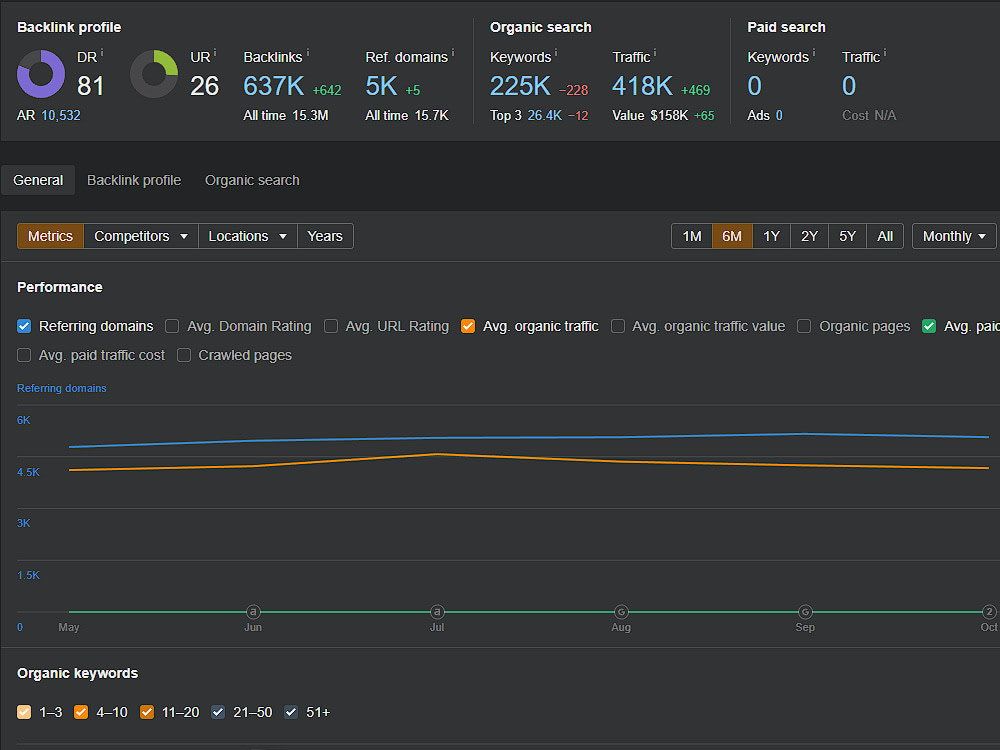
Task: Click the Ref. domains info icon
Action: (x=453, y=52)
